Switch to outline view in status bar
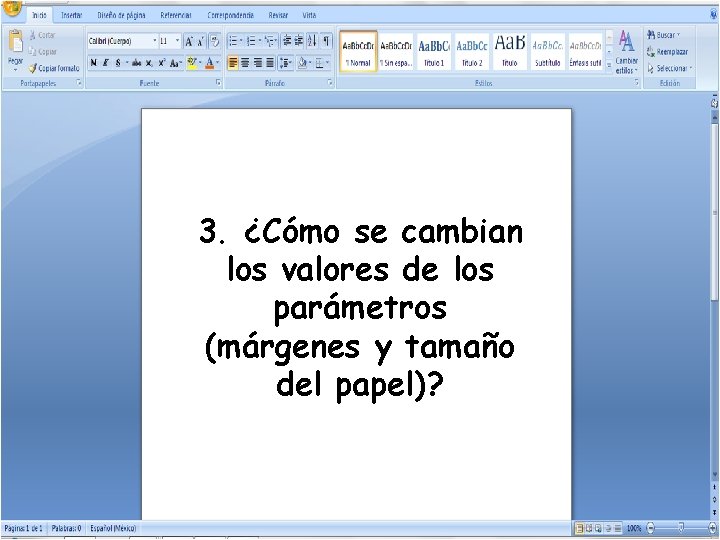 coord(608,529)
